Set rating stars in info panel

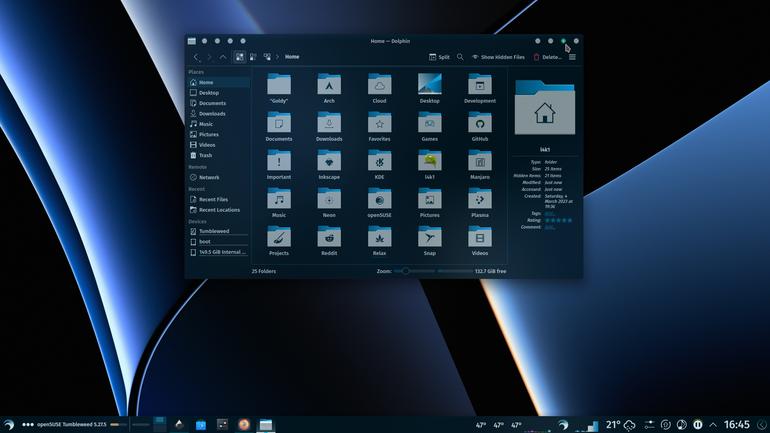coord(558,220)
